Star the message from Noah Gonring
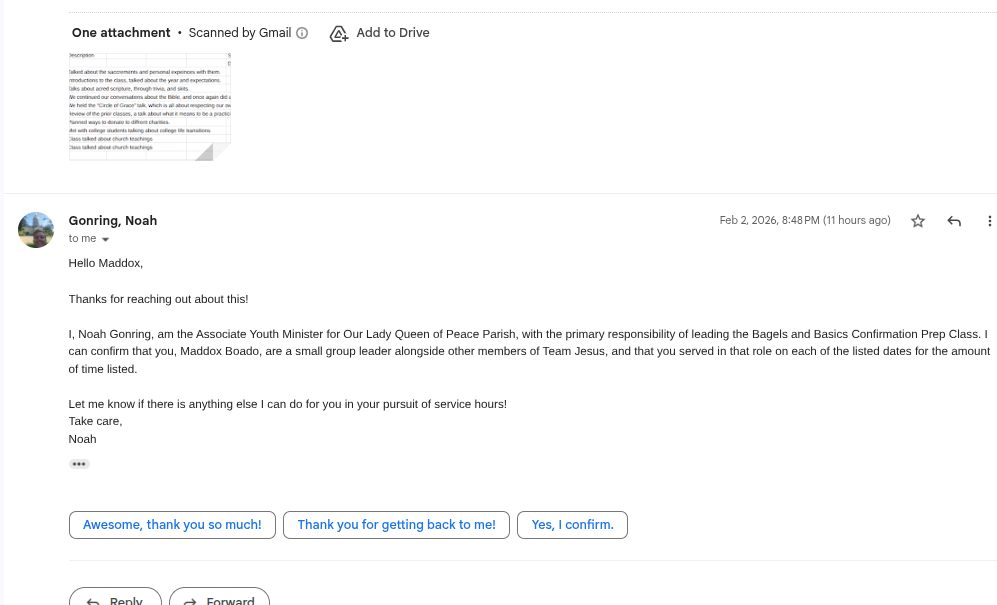 pyautogui.click(x=918, y=221)
